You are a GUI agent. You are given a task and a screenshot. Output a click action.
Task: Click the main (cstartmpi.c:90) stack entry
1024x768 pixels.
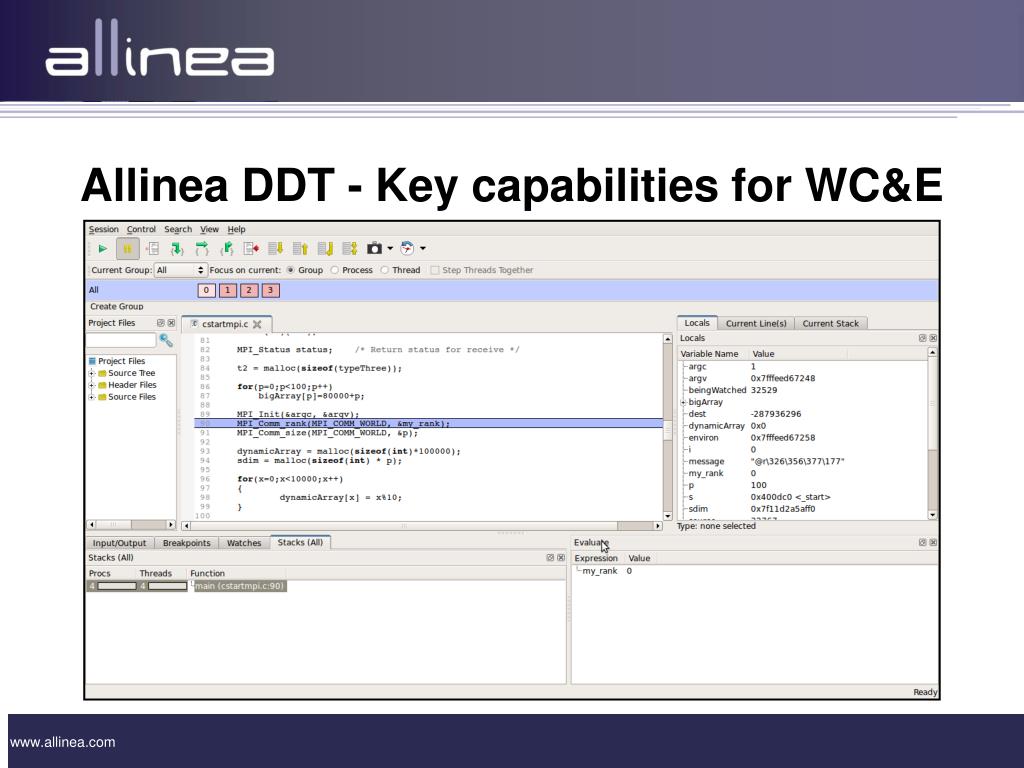pyautogui.click(x=239, y=586)
